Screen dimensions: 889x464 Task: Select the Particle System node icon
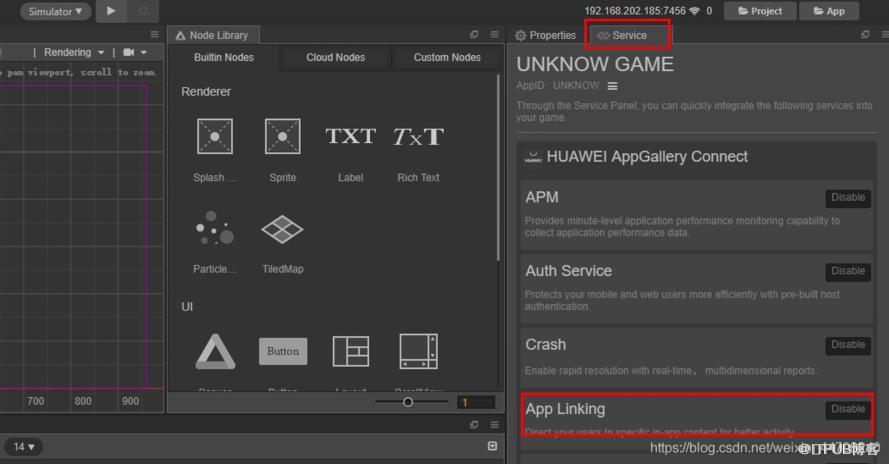pos(214,229)
